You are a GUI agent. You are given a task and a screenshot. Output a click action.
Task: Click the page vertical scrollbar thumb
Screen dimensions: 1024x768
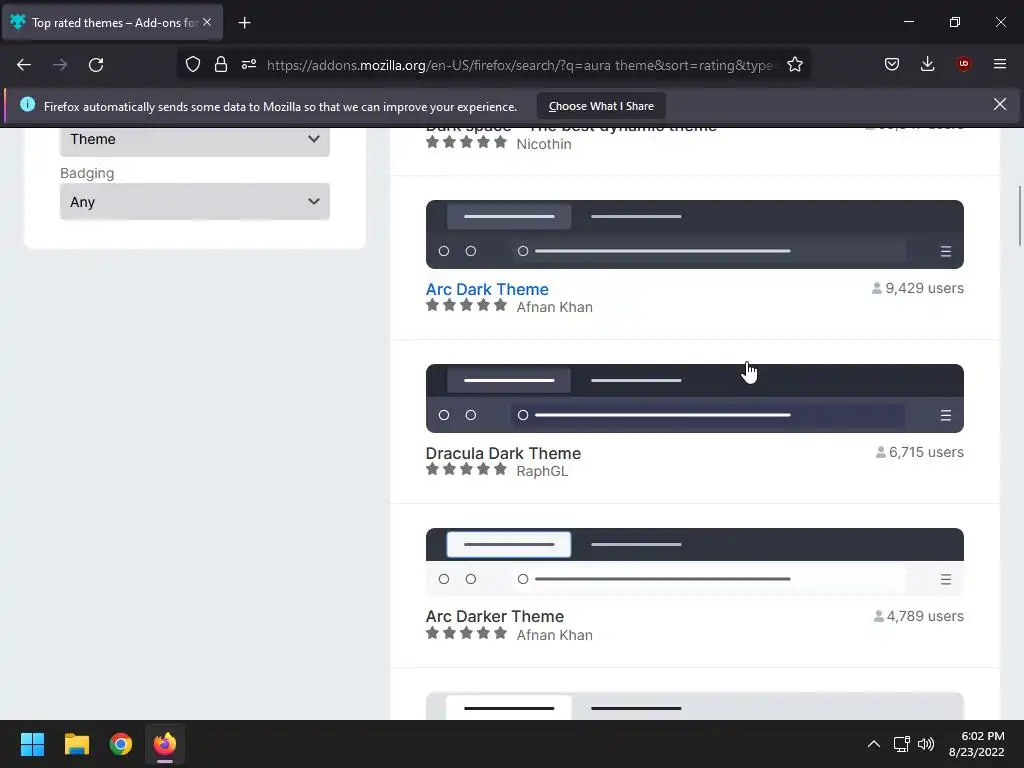1019,216
